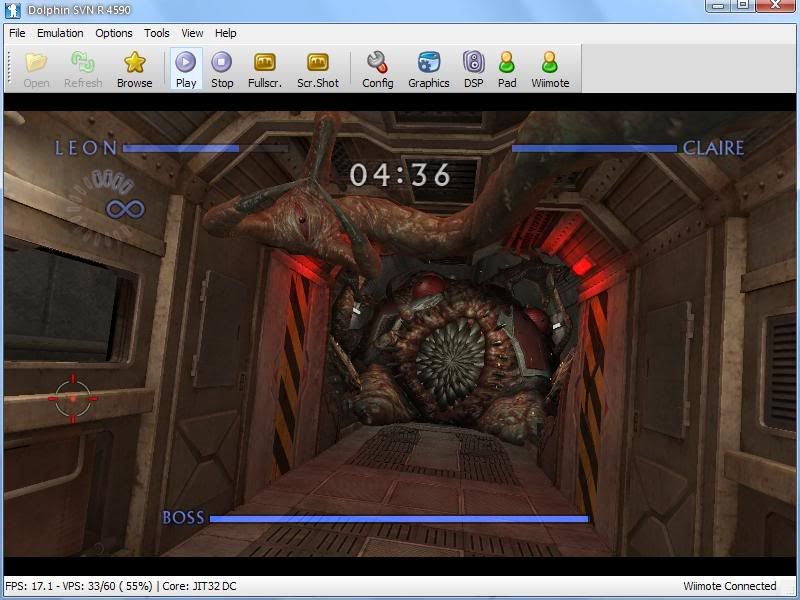
Task: Click the Refresh game list icon
Action: [x=83, y=69]
